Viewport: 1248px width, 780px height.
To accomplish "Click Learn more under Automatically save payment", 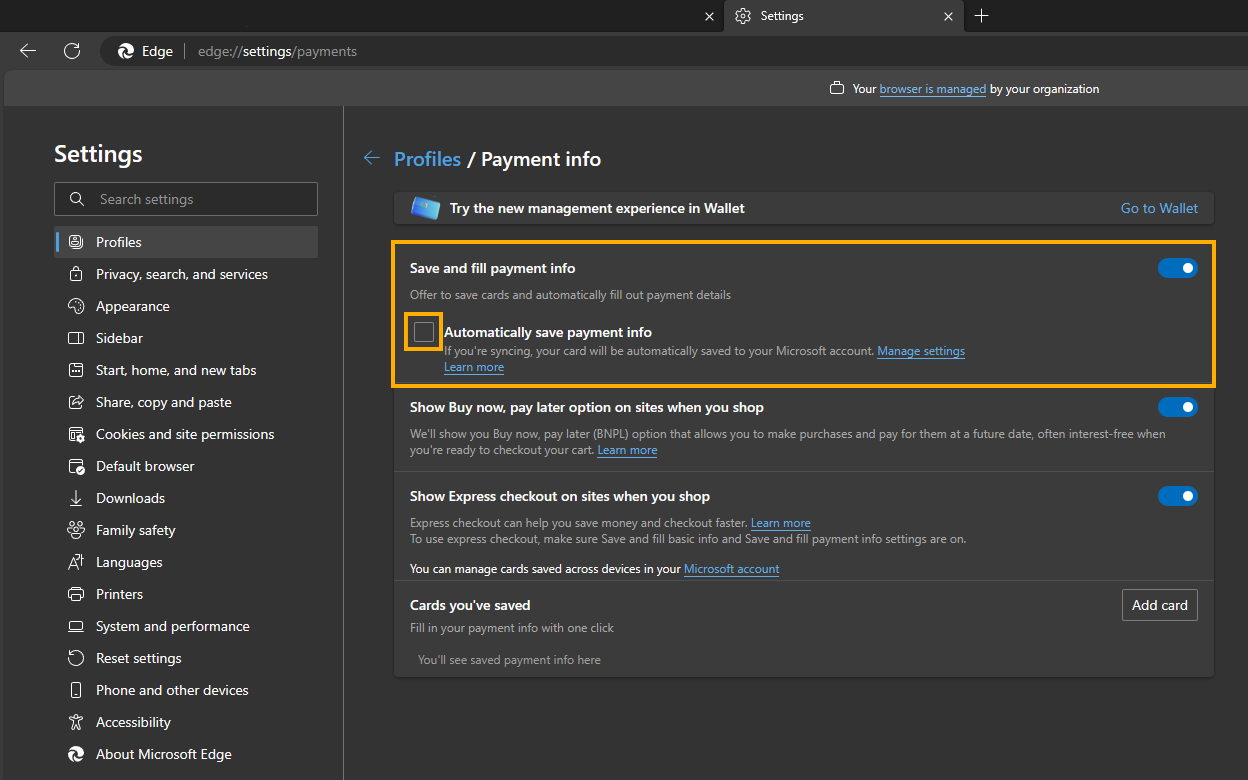I will pyautogui.click(x=474, y=367).
